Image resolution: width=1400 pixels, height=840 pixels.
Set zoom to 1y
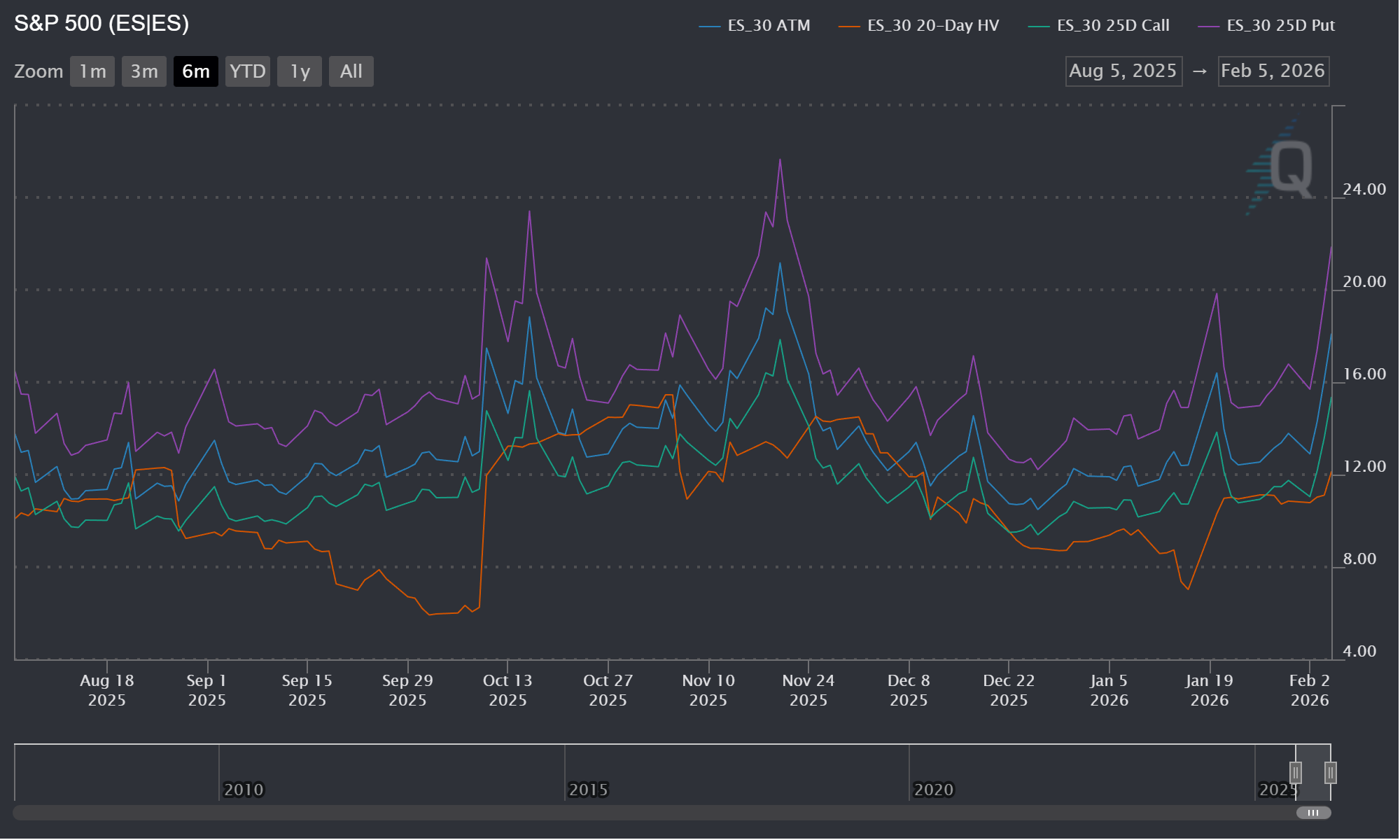(300, 71)
